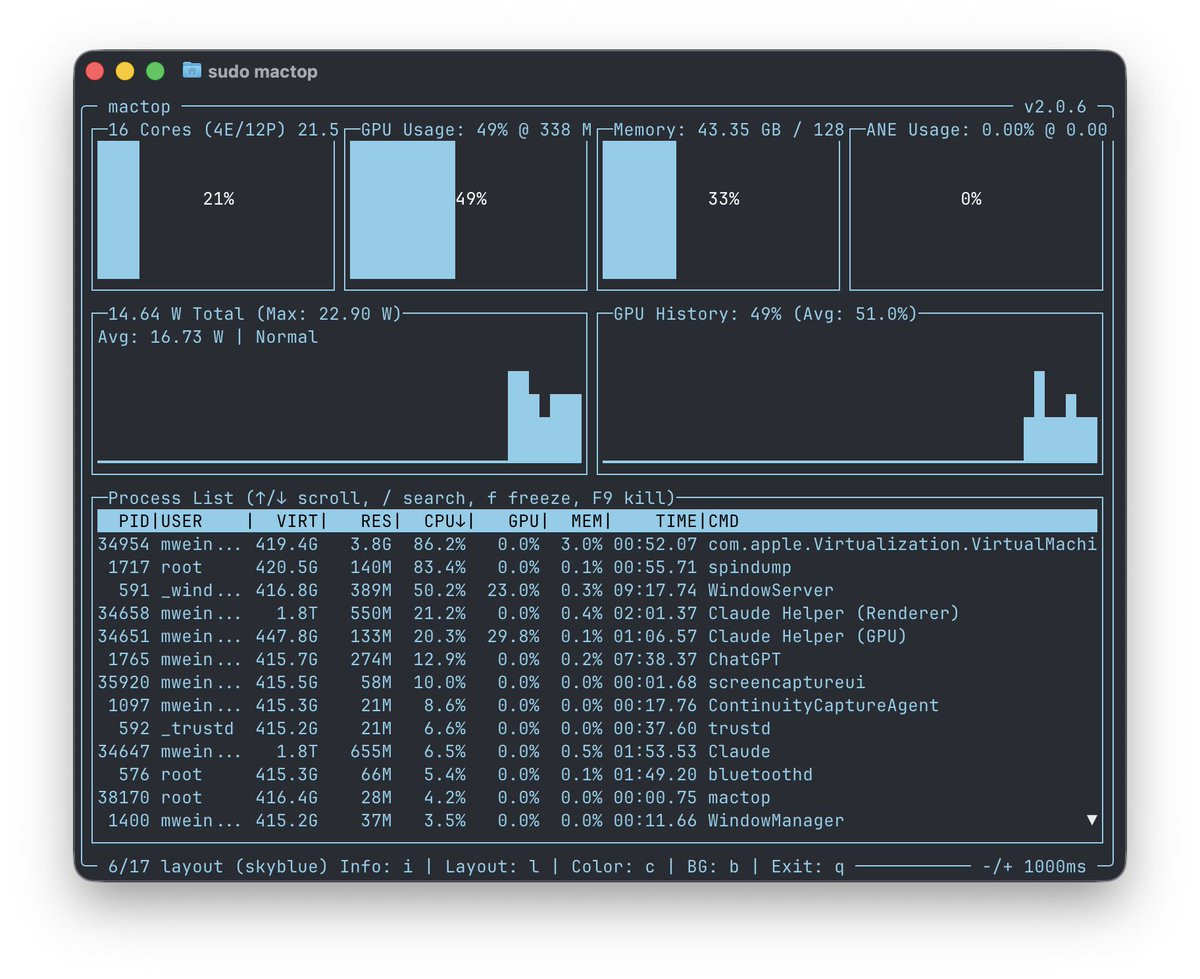1200x979 pixels.
Task: Select the trustd process row
Action: pyautogui.click(x=597, y=728)
